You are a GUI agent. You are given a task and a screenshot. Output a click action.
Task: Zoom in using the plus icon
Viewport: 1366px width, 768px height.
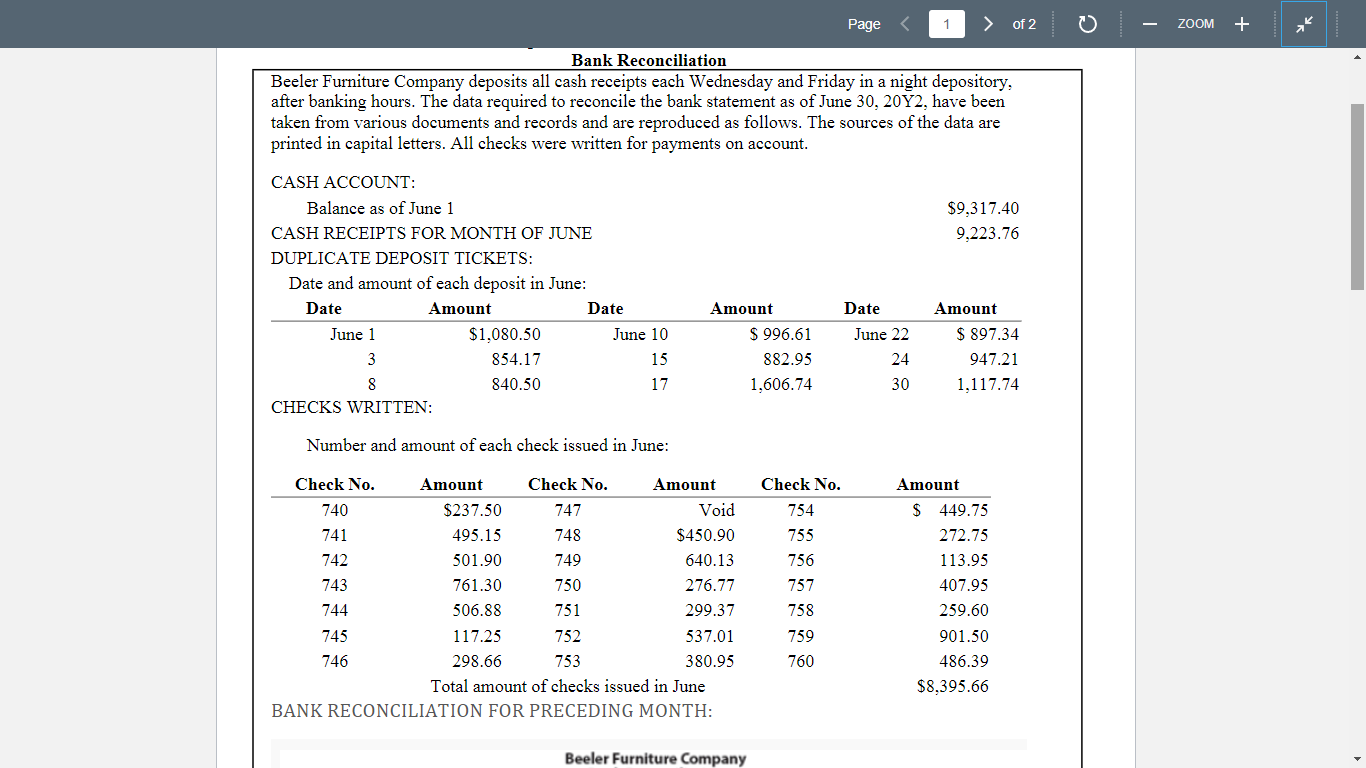[1240, 23]
